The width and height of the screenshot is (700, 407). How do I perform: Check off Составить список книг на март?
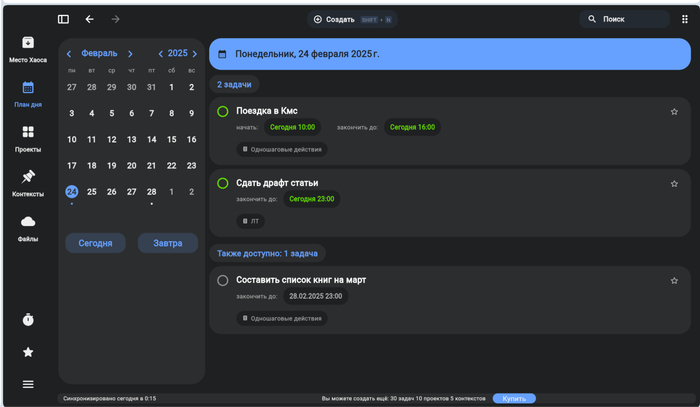[223, 280]
